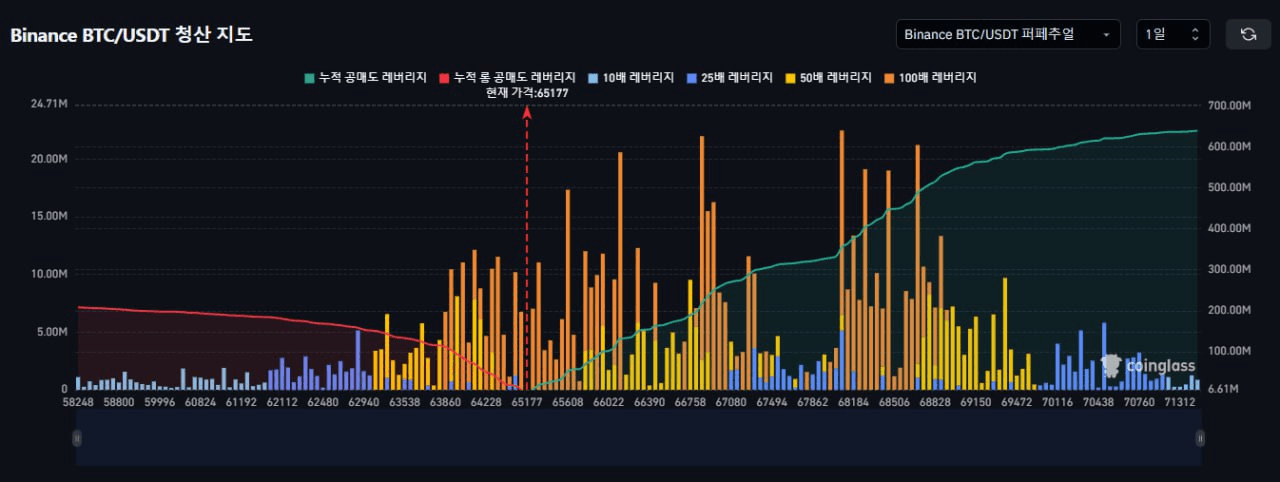
Task: Toggle 100배 레버리지 series via its label
Action: point(937,77)
